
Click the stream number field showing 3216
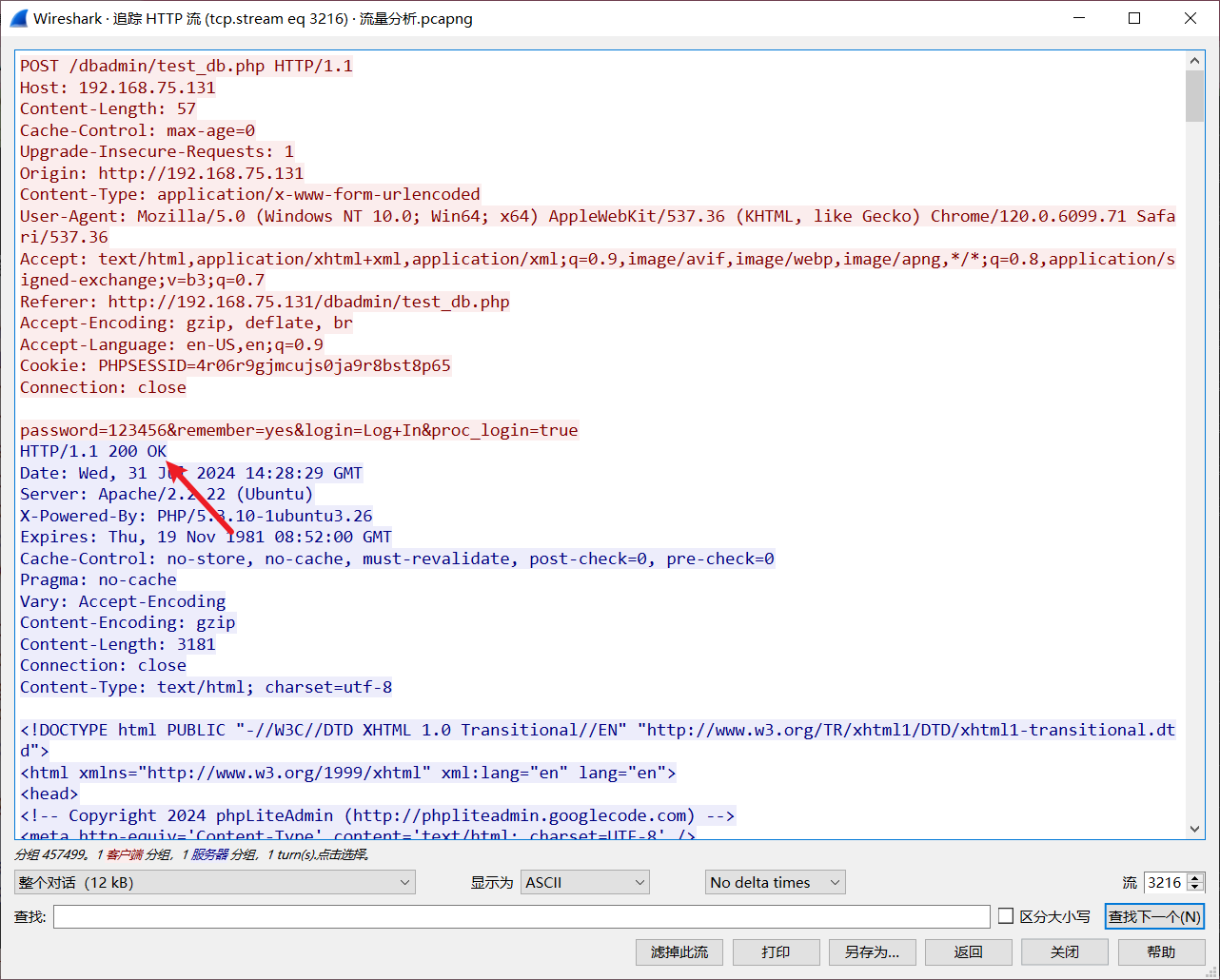point(1165,882)
